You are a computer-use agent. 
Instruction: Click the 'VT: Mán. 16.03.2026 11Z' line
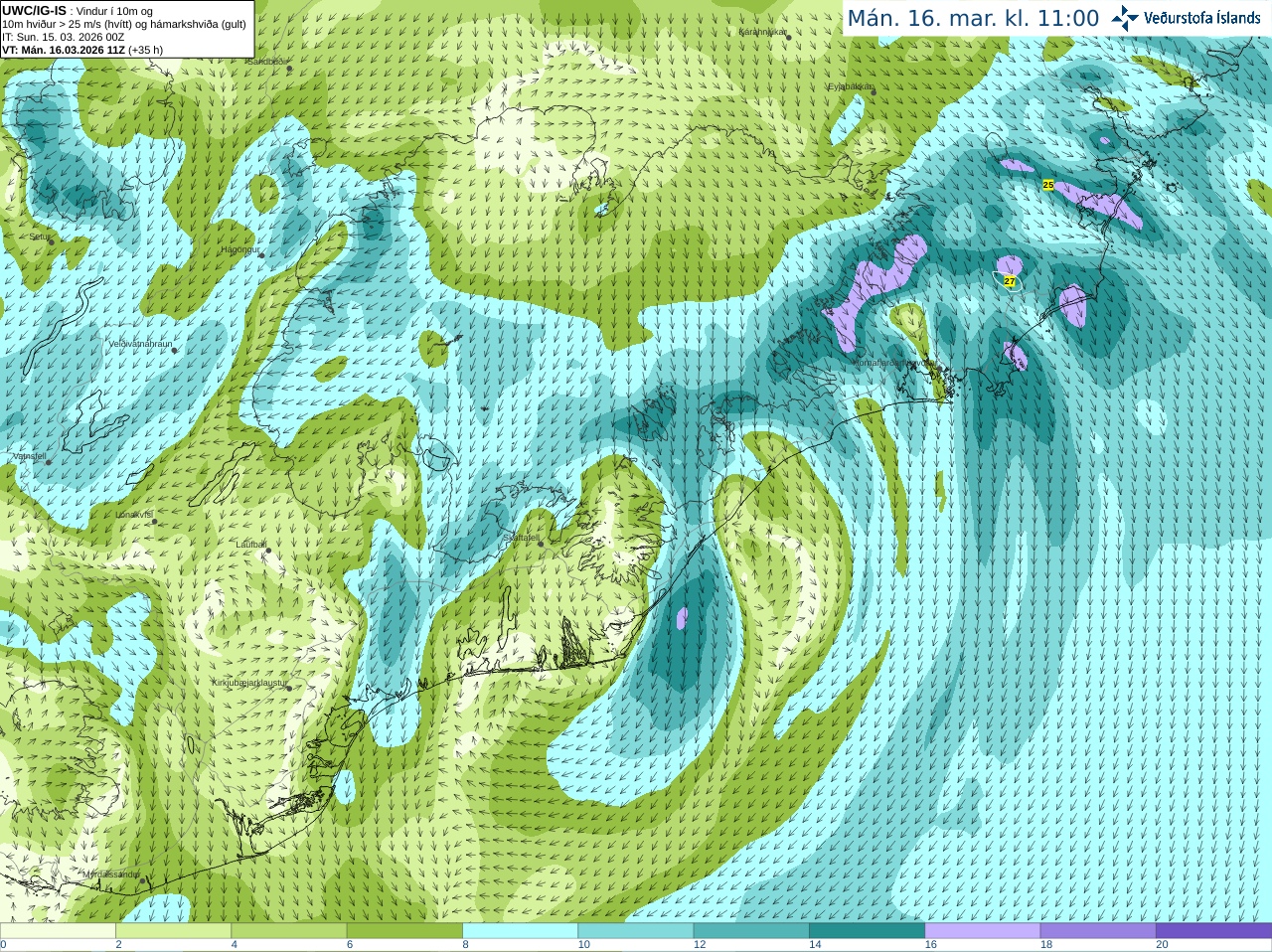point(82,50)
